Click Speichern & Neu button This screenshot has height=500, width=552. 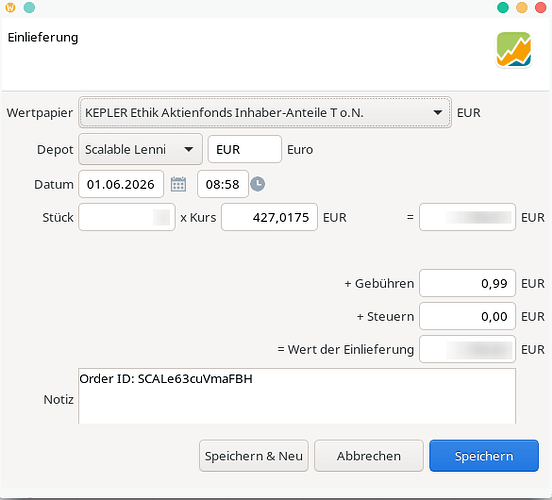click(254, 456)
